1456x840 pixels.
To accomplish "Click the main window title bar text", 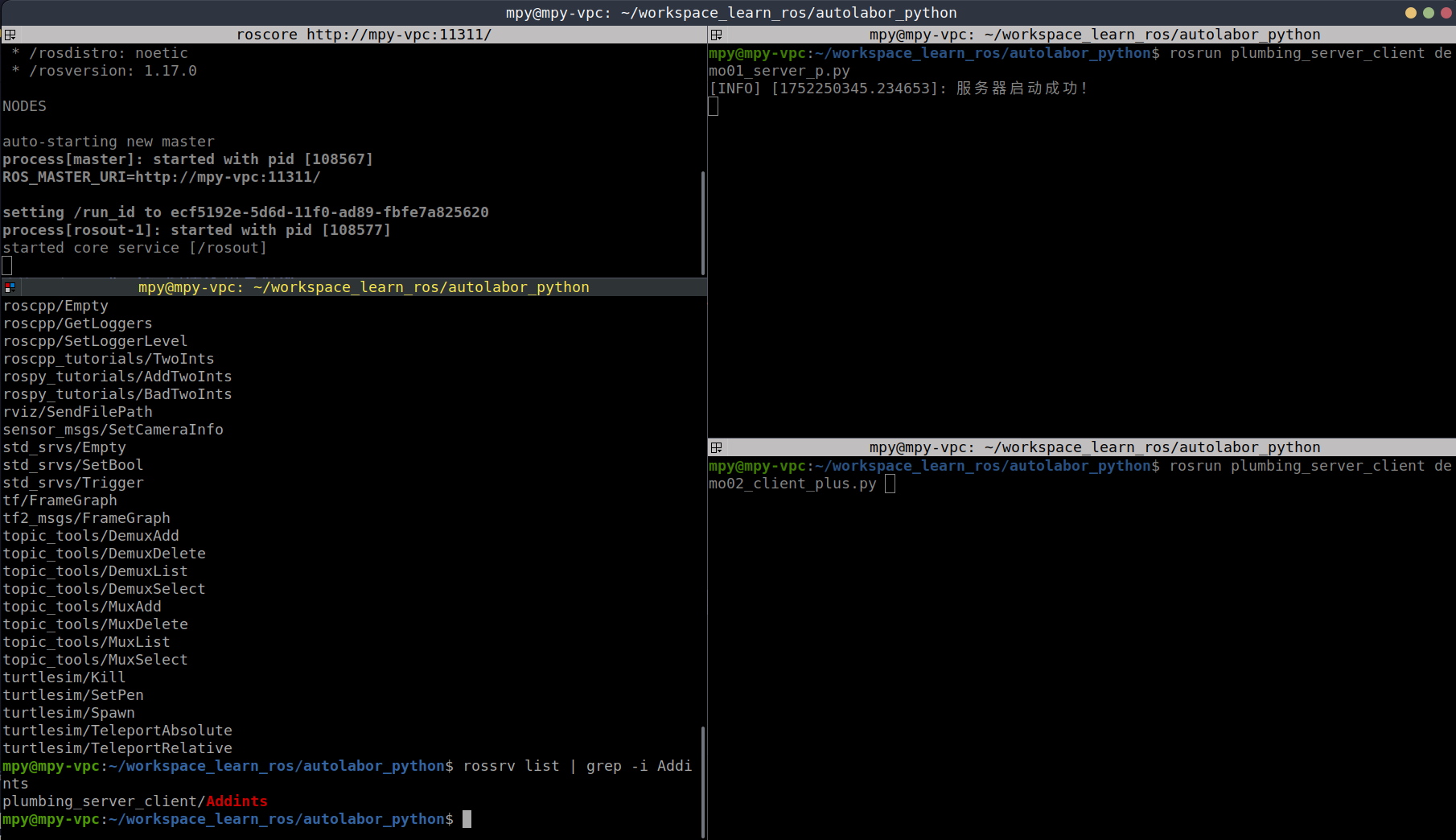I will click(x=730, y=13).
